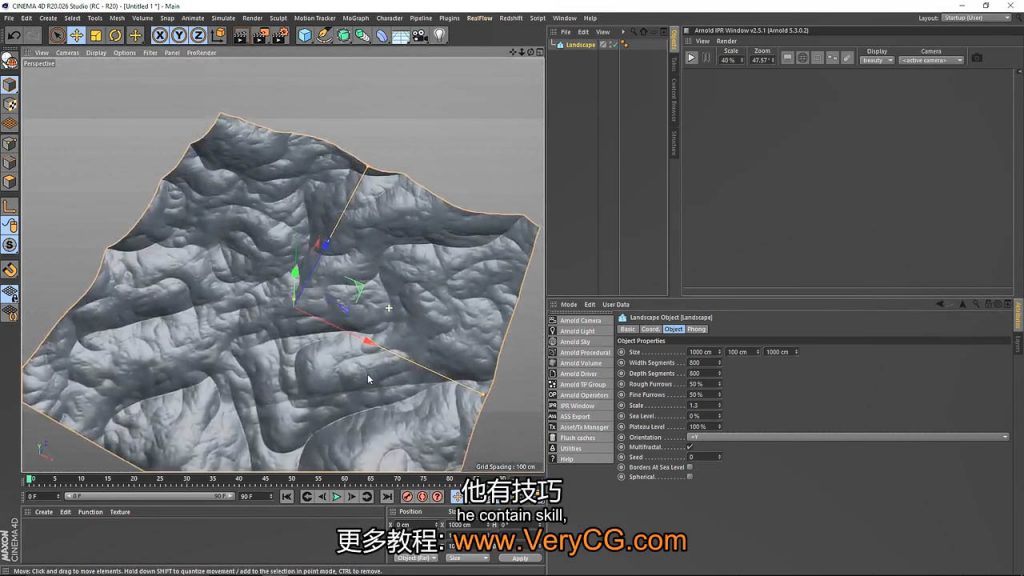Click the Arnold Sky button

pyautogui.click(x=581, y=342)
